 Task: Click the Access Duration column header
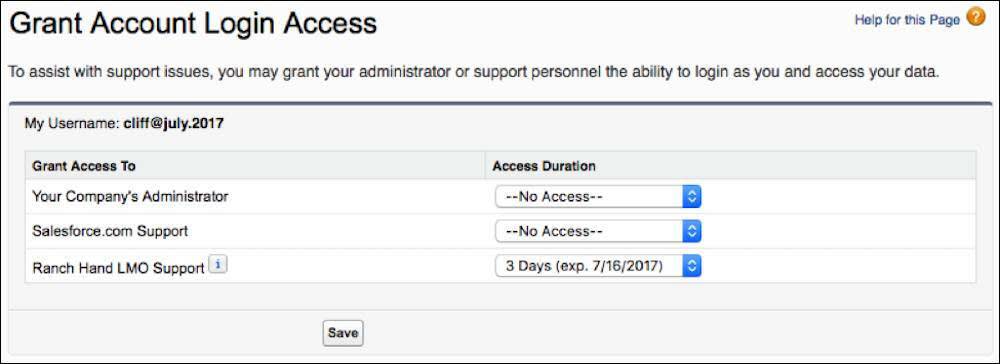tap(544, 166)
